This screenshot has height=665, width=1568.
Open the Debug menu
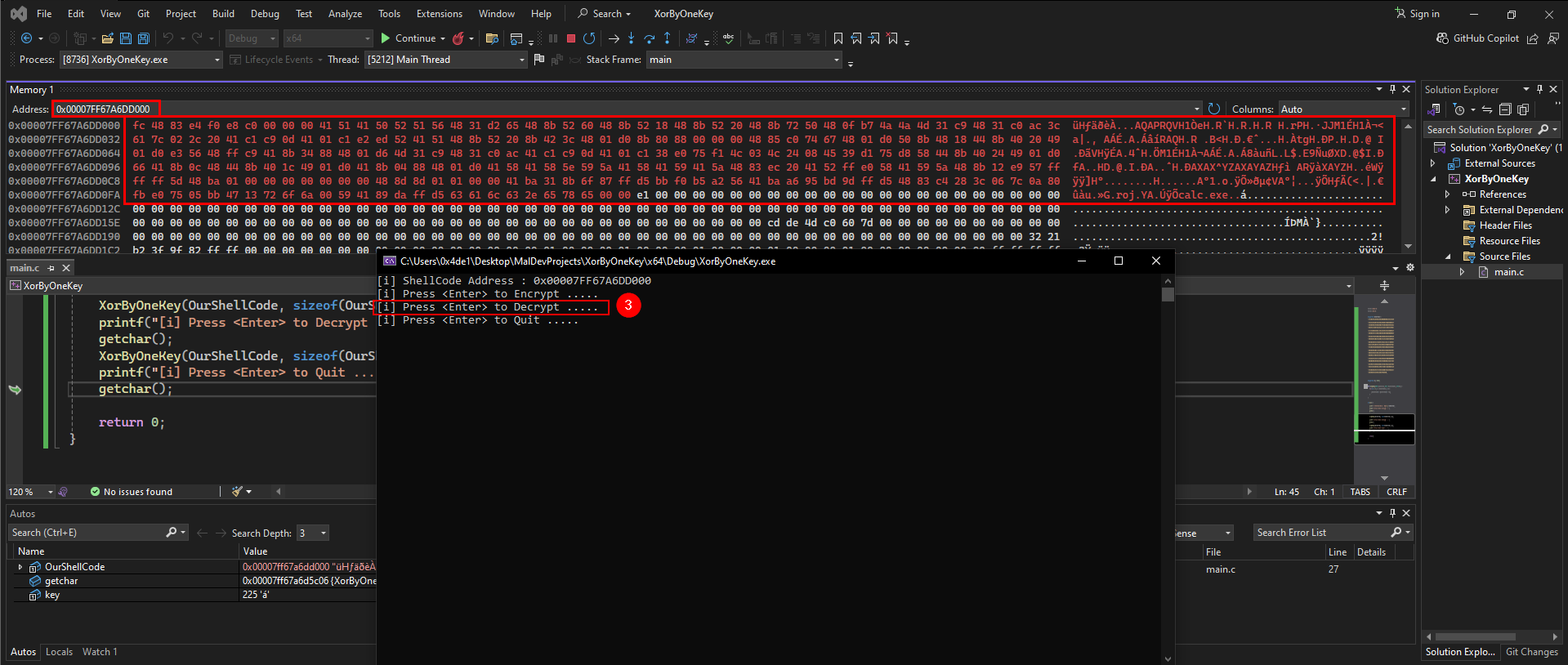pyautogui.click(x=265, y=13)
